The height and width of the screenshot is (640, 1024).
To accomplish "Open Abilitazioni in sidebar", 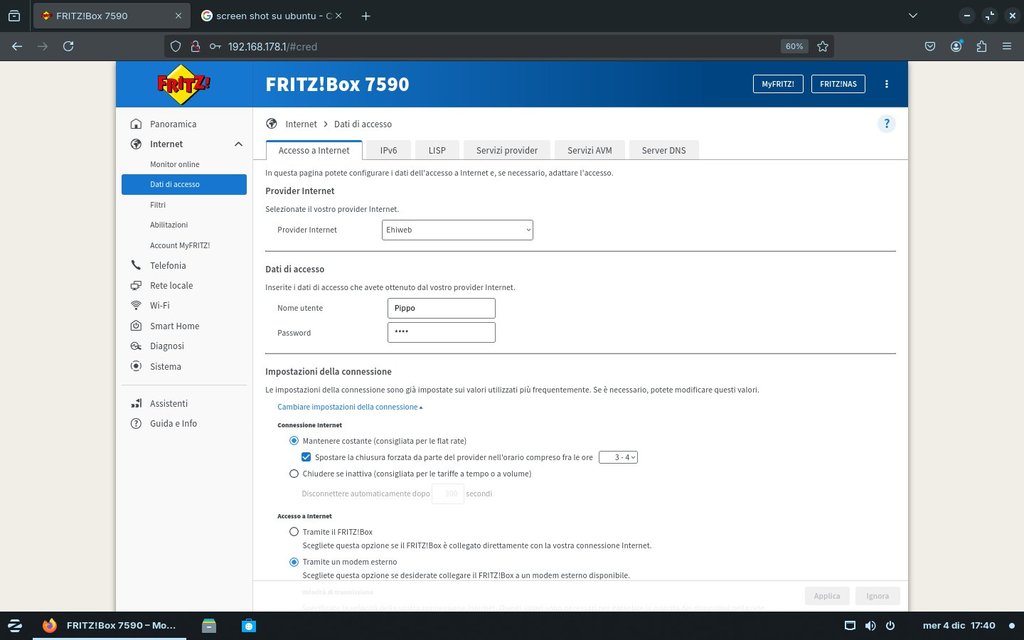I will [168, 225].
